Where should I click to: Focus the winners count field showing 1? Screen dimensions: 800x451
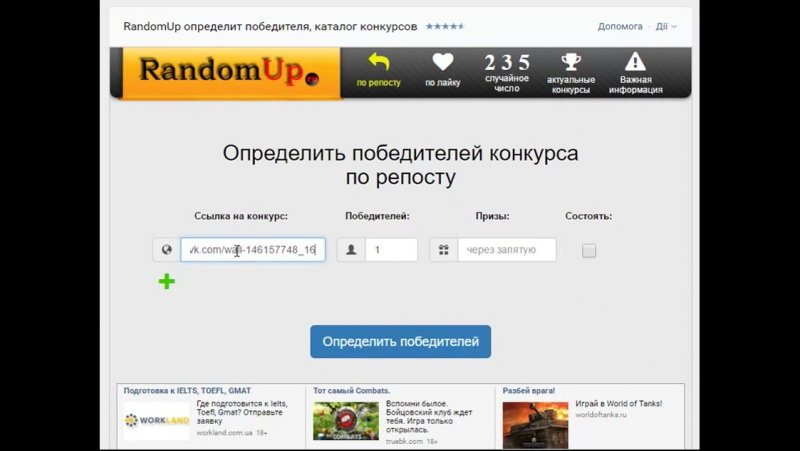click(391, 250)
